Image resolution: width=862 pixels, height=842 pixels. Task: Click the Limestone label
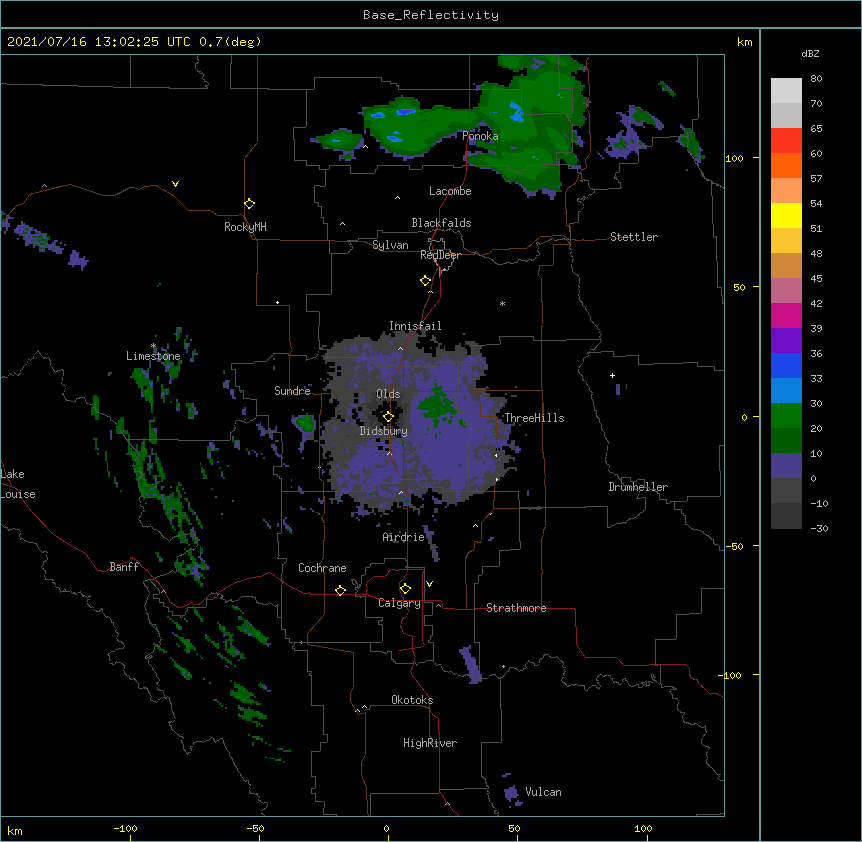click(153, 356)
